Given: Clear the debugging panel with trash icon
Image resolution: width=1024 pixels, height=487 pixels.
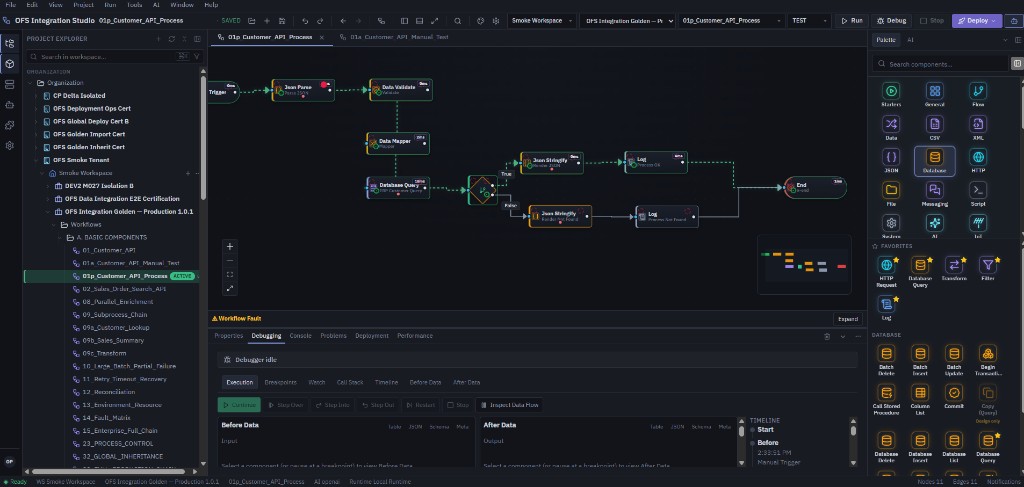Looking at the screenshot, I should pyautogui.click(x=827, y=336).
